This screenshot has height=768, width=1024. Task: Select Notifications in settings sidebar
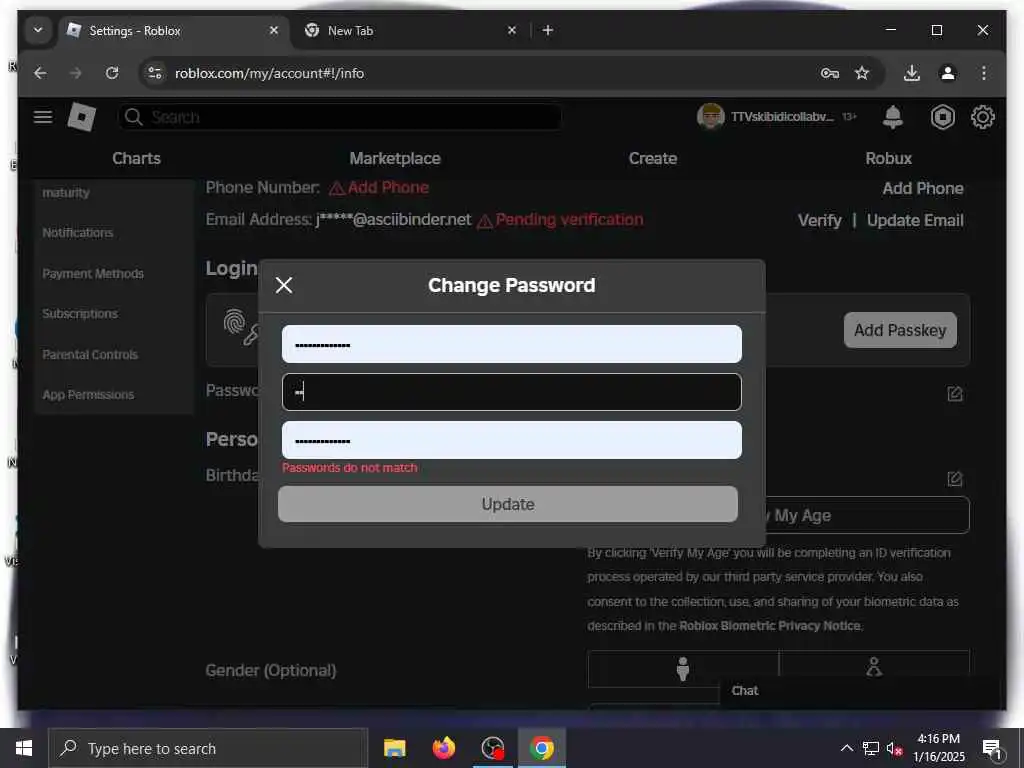[78, 233]
